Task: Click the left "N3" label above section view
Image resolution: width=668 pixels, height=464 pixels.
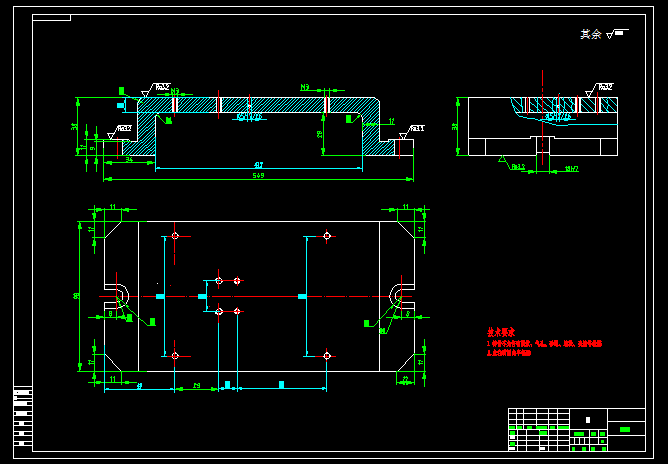Action: pos(175,92)
